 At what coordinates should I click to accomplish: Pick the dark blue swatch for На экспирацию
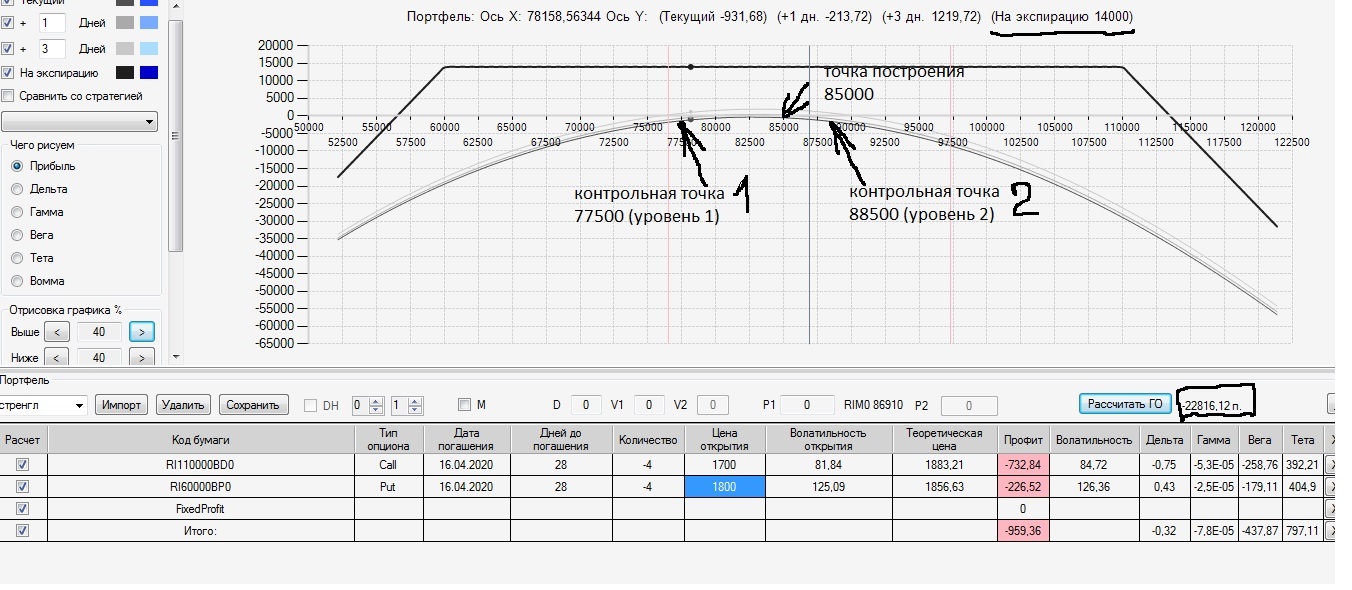pyautogui.click(x=149, y=73)
